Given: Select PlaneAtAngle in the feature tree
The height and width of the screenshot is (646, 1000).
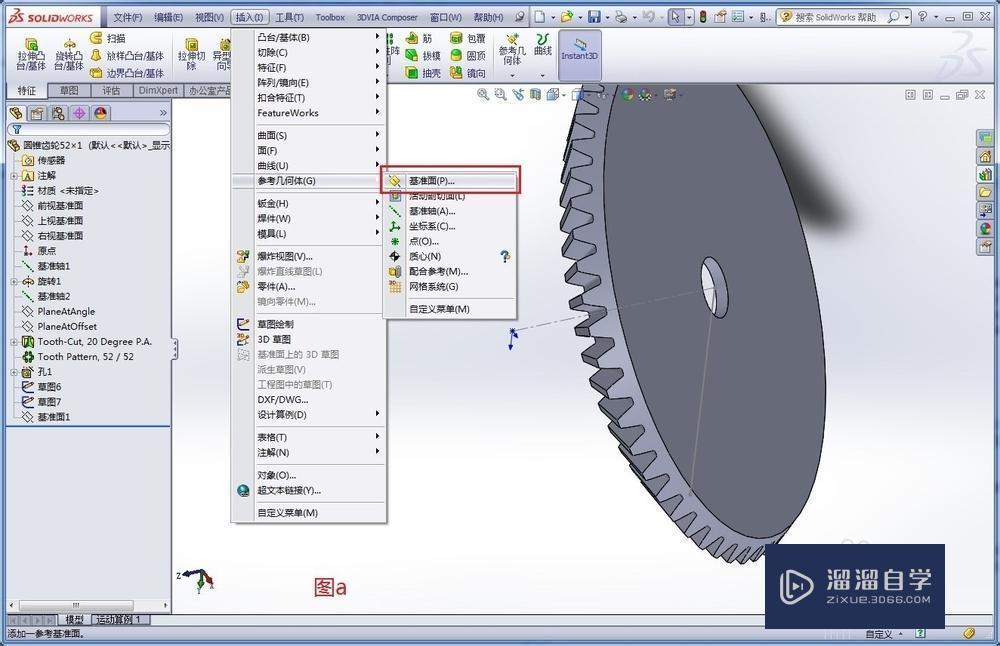Looking at the screenshot, I should [66, 311].
